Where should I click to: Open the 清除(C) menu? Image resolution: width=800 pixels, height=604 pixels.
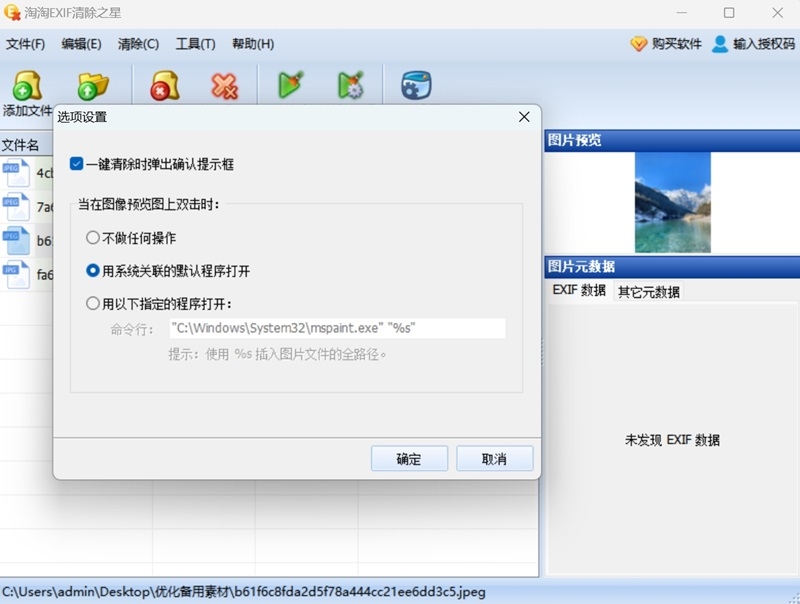click(x=138, y=44)
